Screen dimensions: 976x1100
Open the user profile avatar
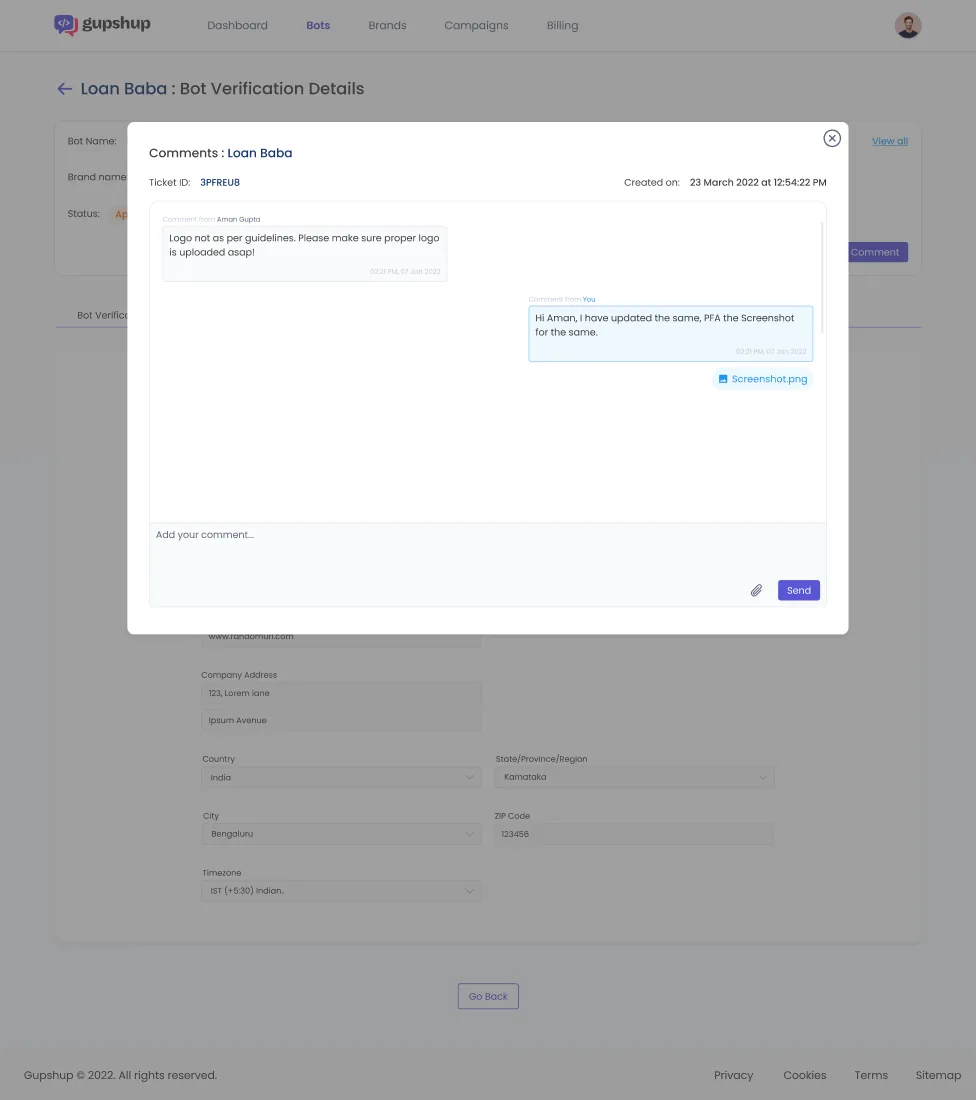(x=907, y=25)
